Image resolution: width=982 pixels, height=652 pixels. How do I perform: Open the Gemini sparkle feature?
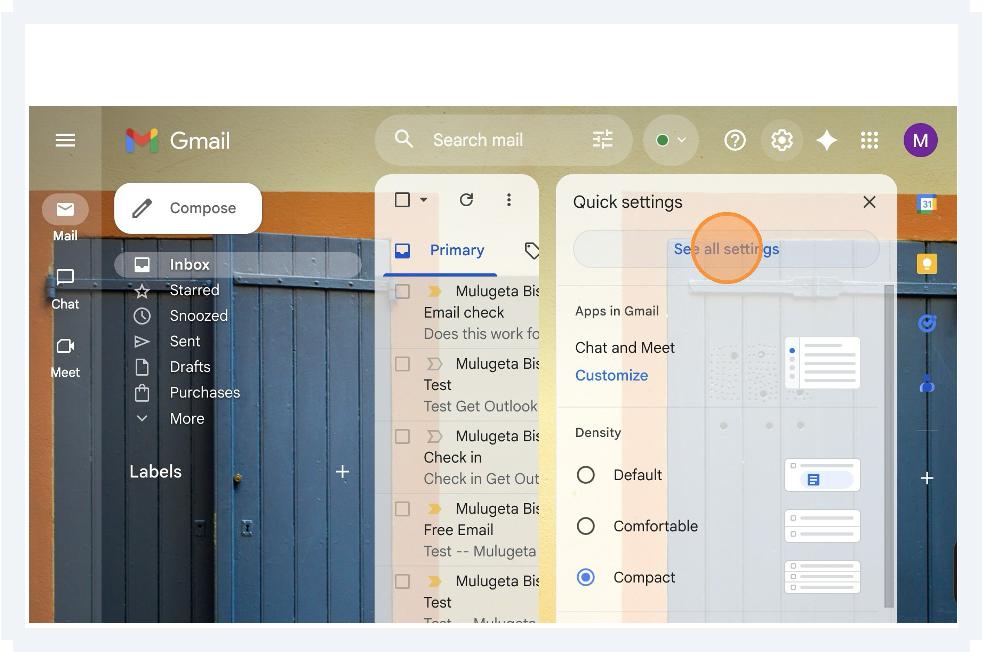827,140
